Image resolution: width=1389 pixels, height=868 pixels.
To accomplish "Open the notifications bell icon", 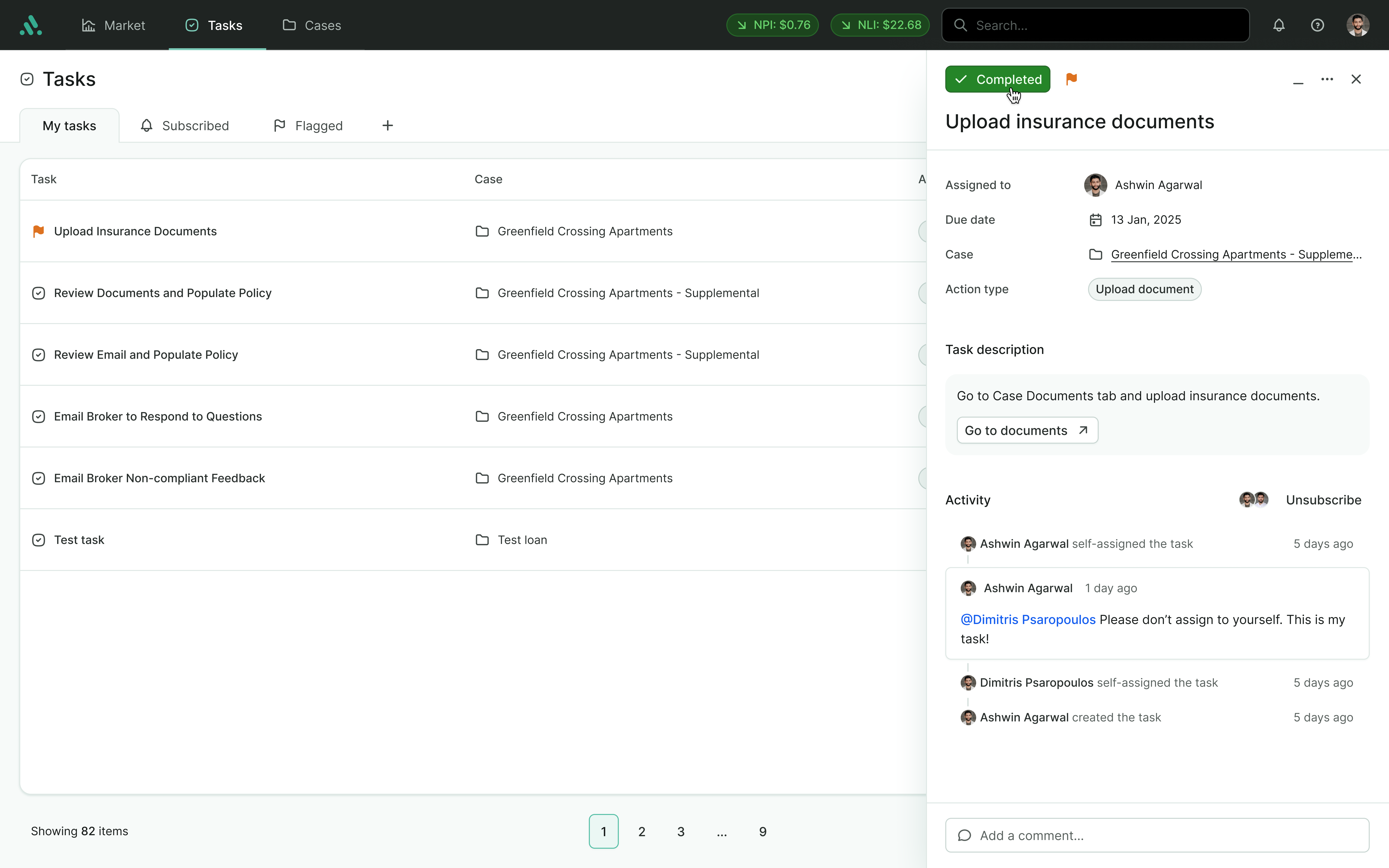I will click(x=1278, y=25).
